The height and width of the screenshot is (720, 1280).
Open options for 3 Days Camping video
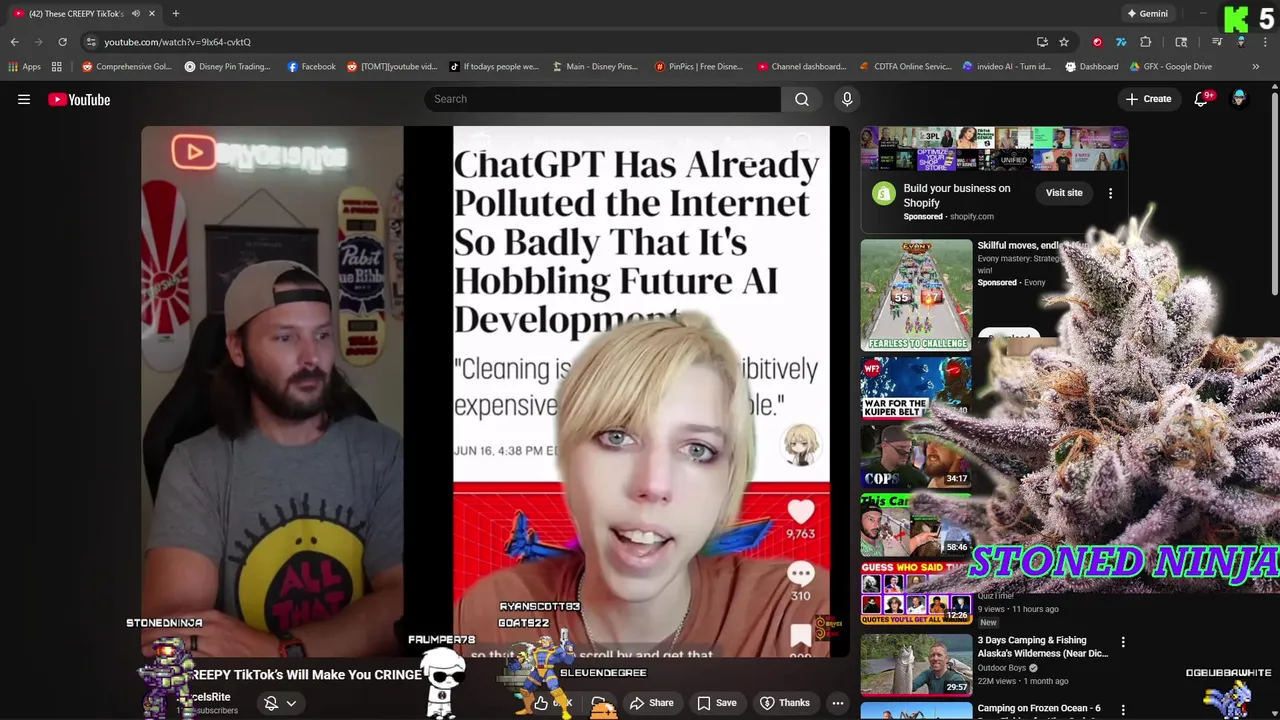(x=1123, y=642)
